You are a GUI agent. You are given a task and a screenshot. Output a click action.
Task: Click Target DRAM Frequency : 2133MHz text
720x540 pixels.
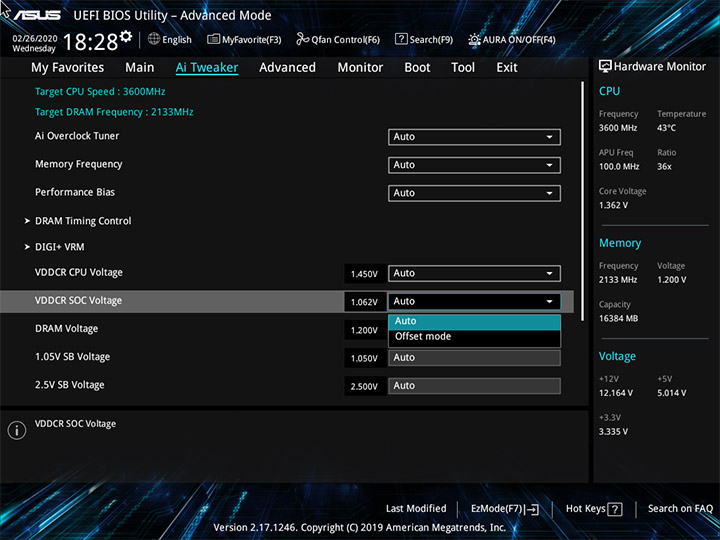coord(114,112)
